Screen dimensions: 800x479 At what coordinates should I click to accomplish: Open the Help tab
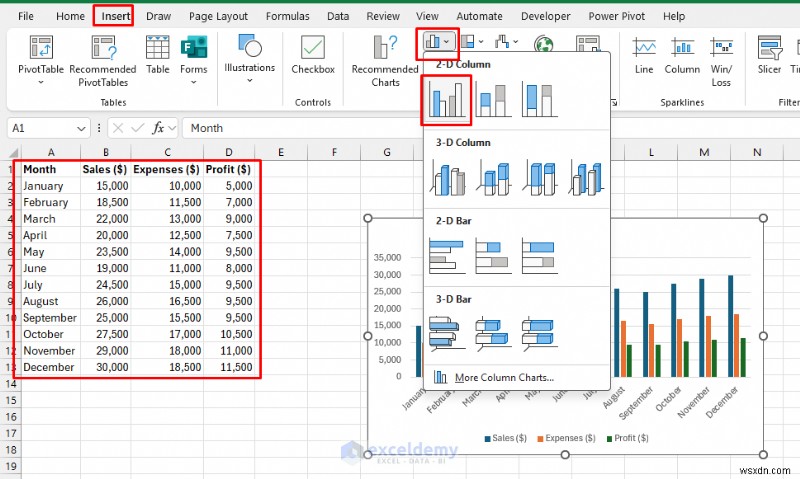(673, 16)
